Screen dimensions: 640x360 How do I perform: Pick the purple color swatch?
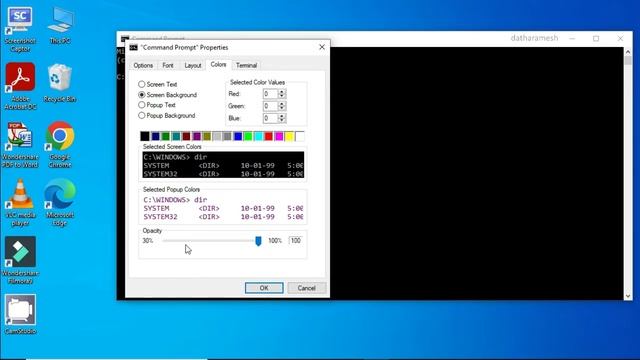click(197, 136)
